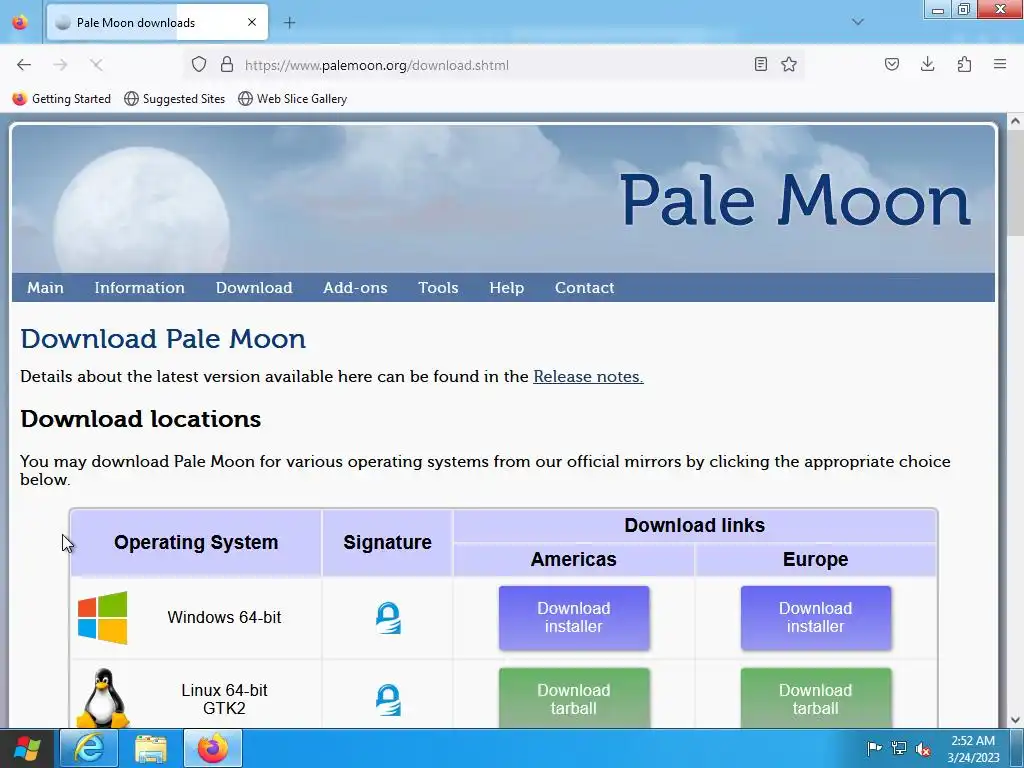1024x768 pixels.
Task: Open Tools navigation menu
Action: point(438,287)
